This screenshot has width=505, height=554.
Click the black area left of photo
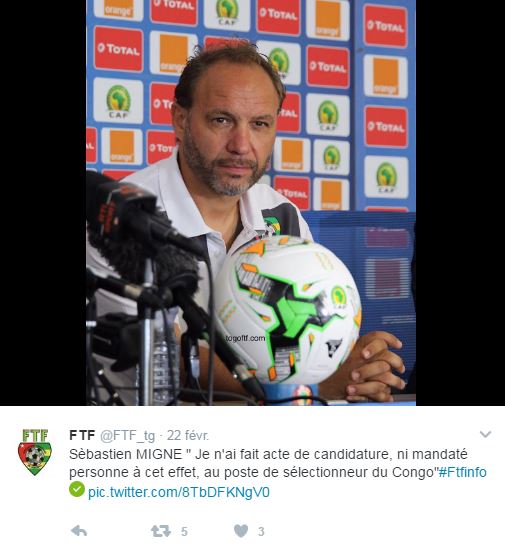[x=43, y=203]
